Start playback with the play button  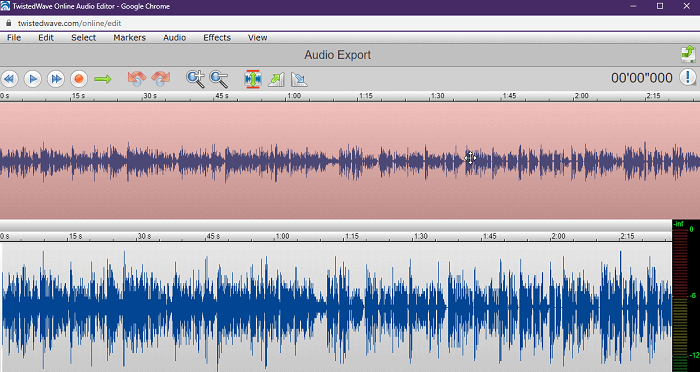33,79
